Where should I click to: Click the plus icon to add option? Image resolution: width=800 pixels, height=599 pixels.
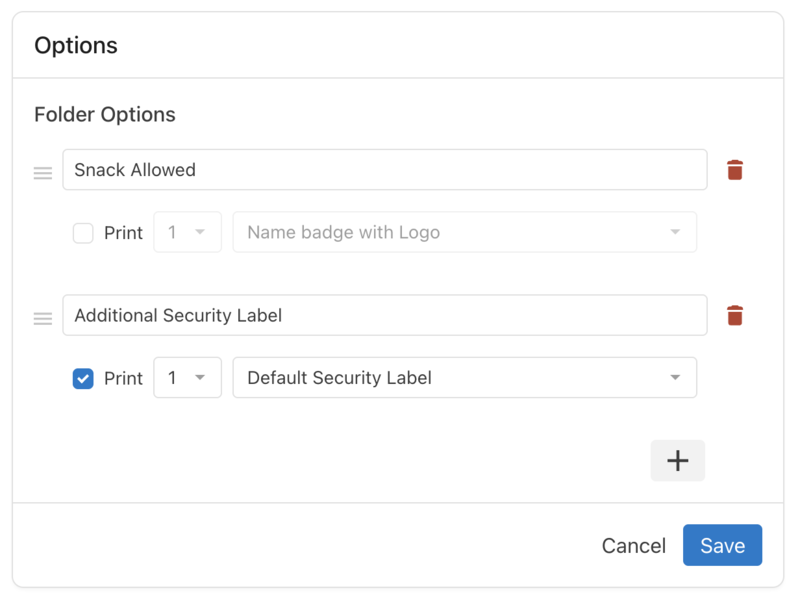[x=678, y=460]
